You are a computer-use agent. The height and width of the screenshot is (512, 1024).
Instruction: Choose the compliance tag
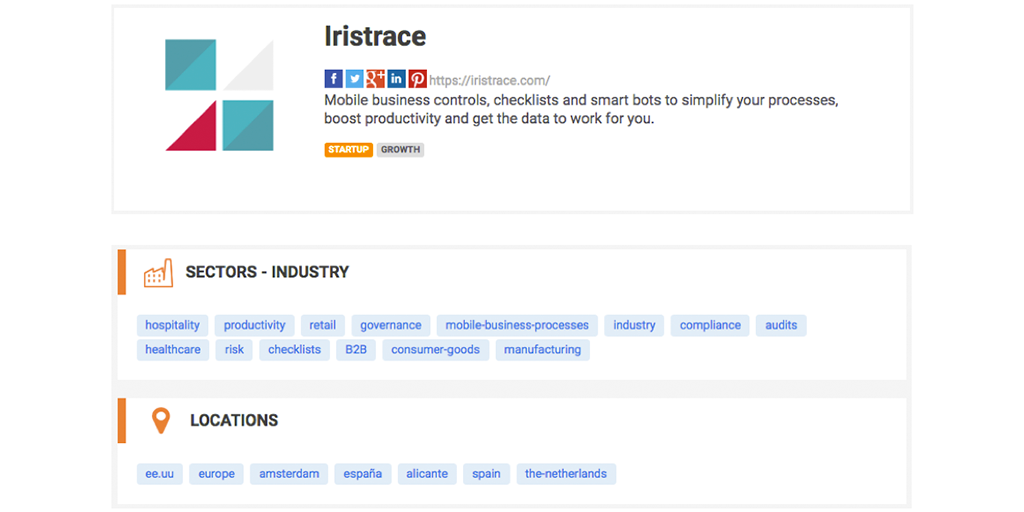click(711, 325)
